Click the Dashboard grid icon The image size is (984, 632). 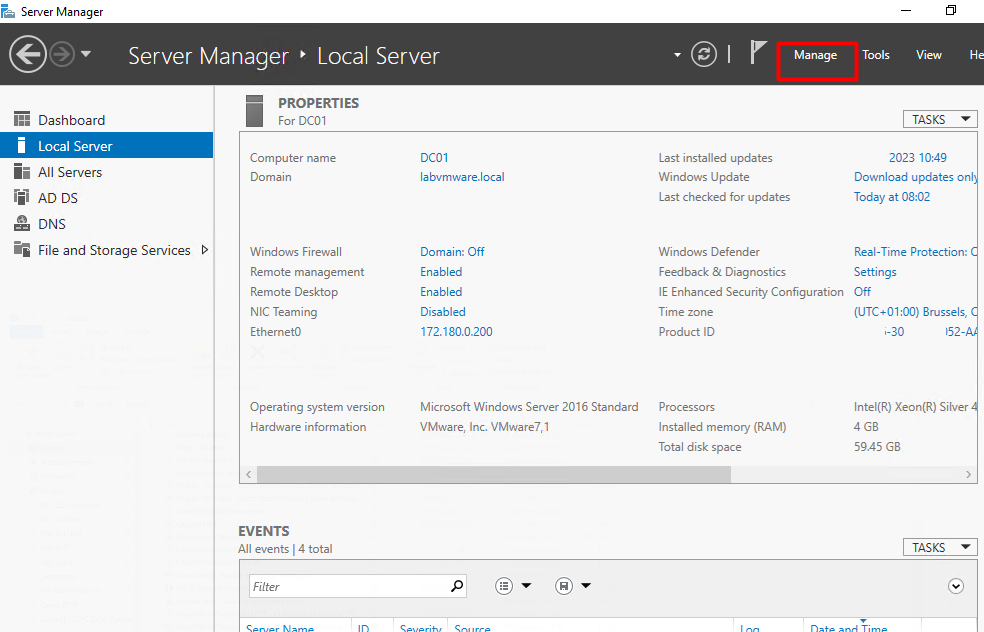22,119
